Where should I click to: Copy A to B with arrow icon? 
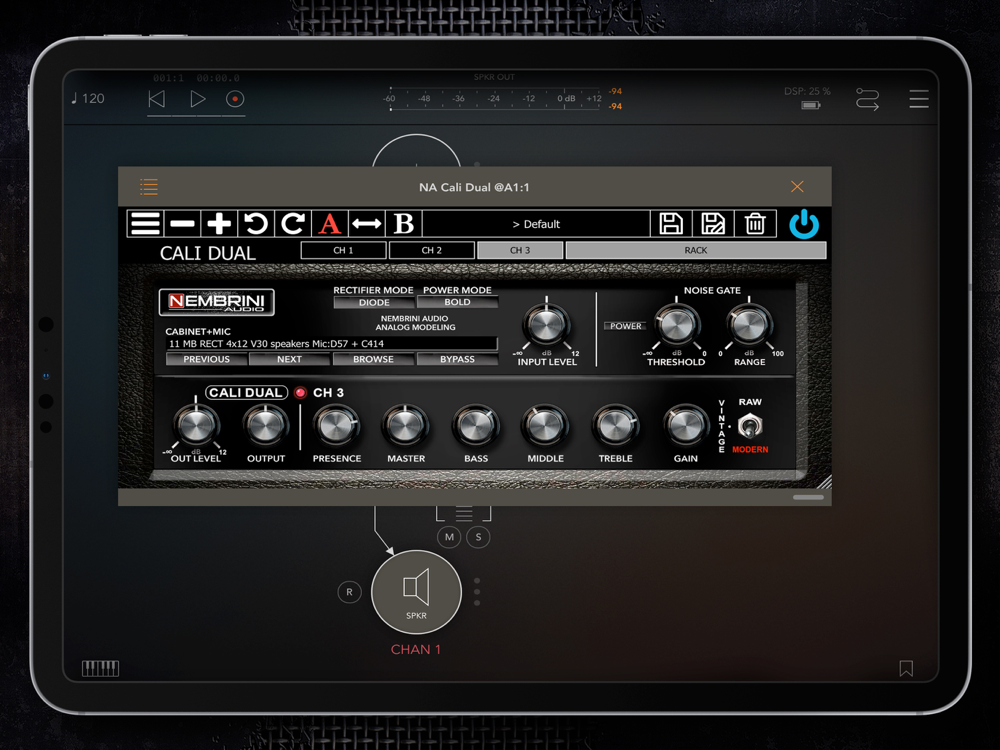tap(367, 224)
